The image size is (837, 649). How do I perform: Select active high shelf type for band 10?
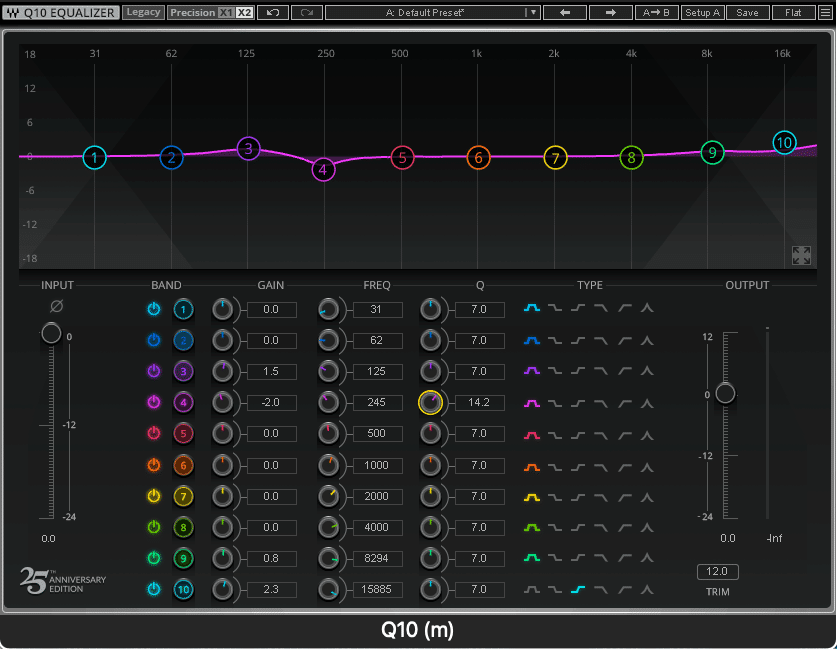(578, 590)
